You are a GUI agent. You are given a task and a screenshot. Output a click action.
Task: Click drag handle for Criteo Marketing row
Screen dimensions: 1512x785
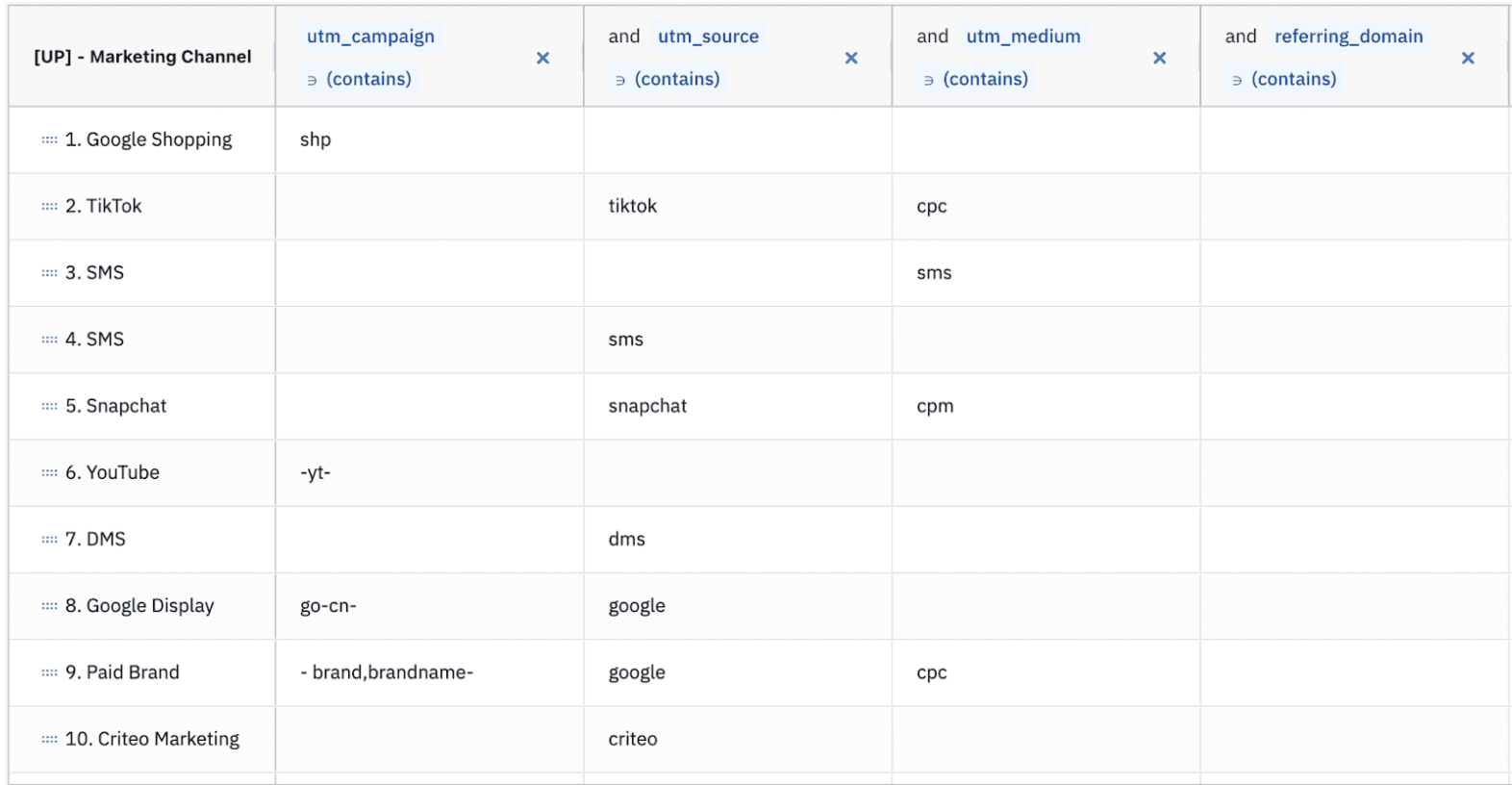click(49, 740)
